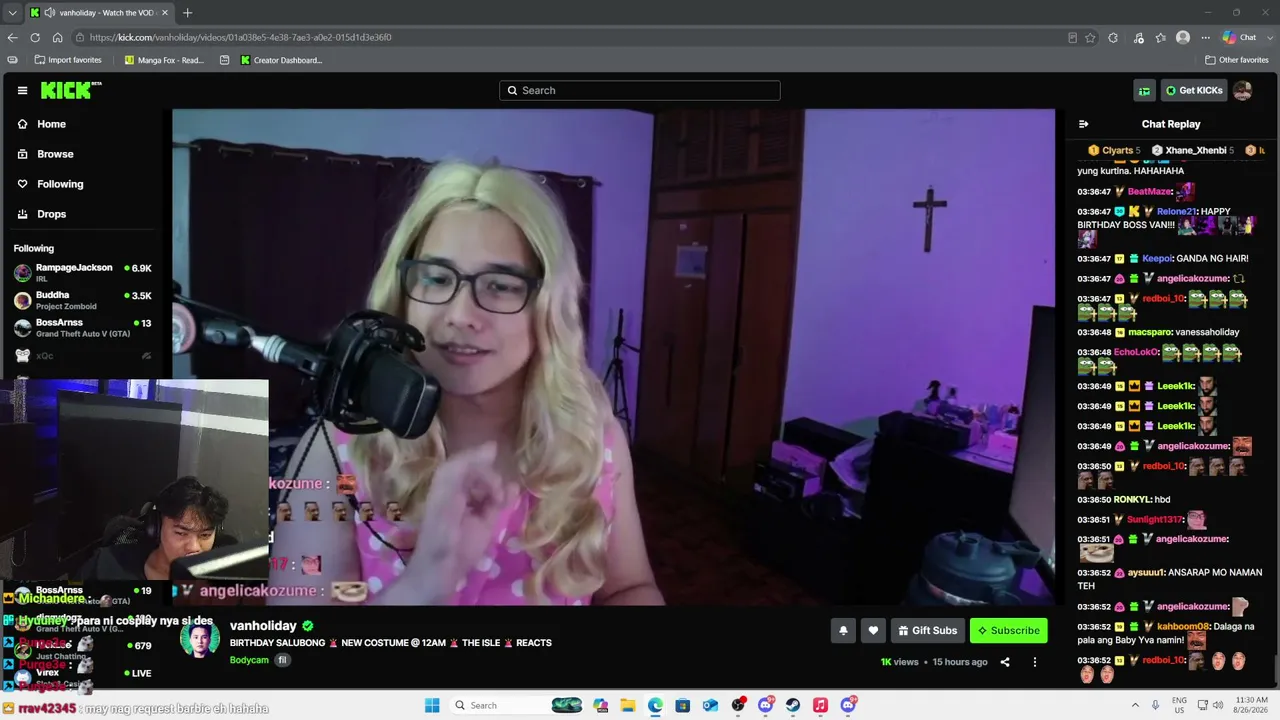This screenshot has width=1280, height=720.
Task: Open Buddha's followed channel
Action: 82,299
